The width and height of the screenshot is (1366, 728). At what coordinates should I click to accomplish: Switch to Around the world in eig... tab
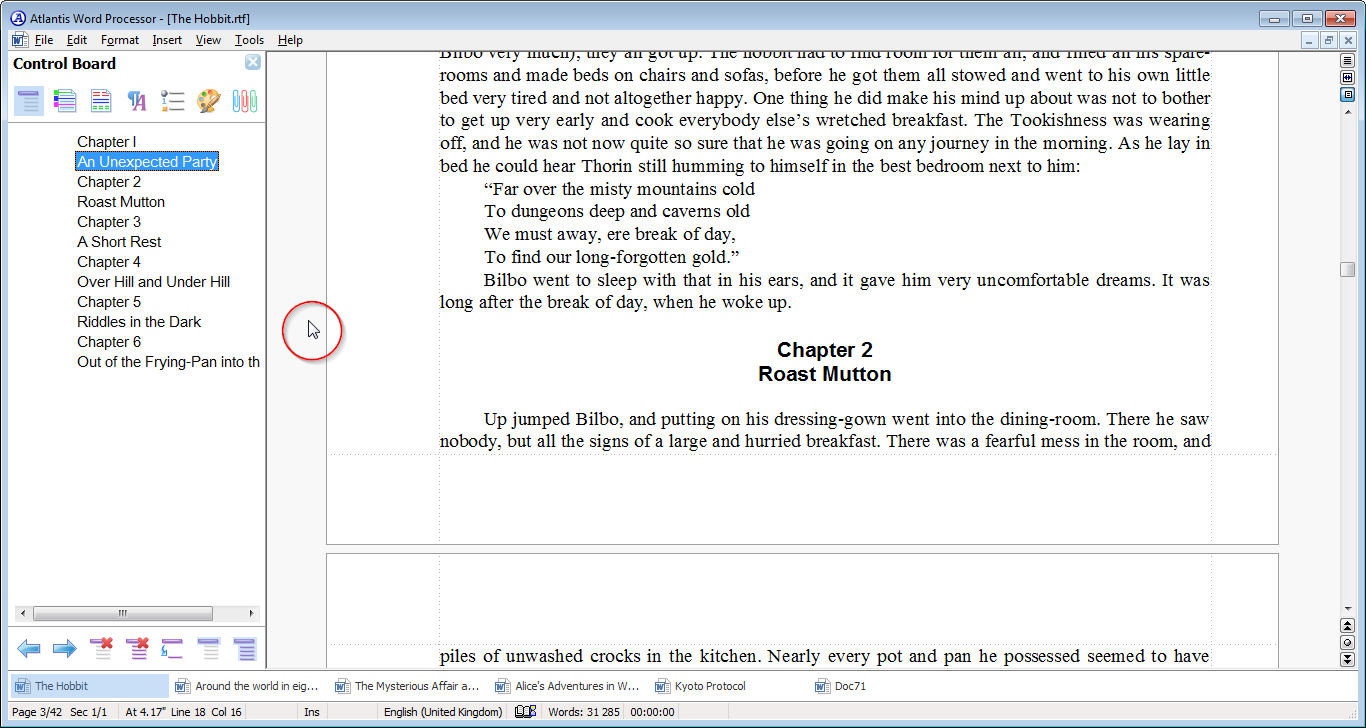click(249, 686)
